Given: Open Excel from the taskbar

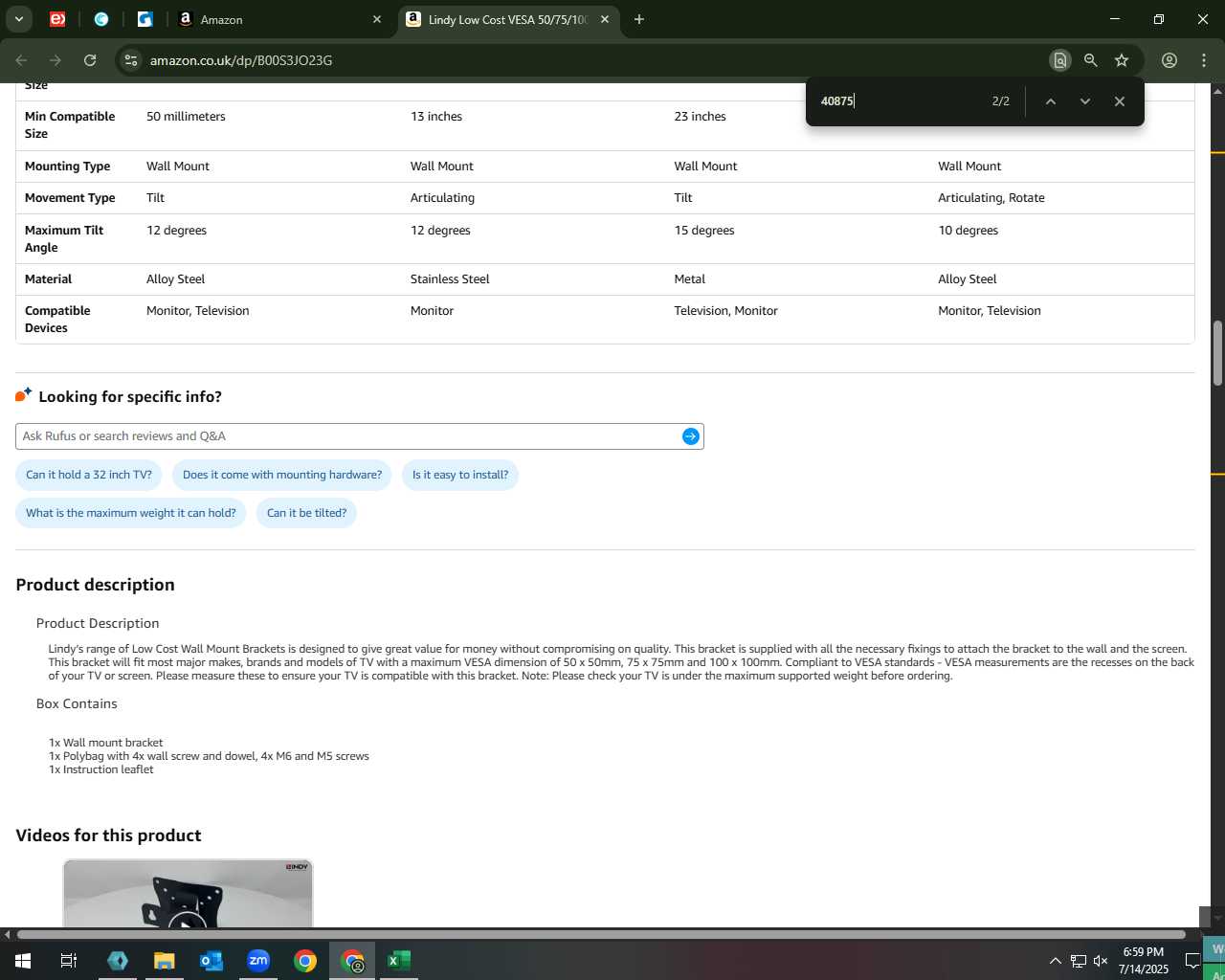Looking at the screenshot, I should [x=399, y=961].
